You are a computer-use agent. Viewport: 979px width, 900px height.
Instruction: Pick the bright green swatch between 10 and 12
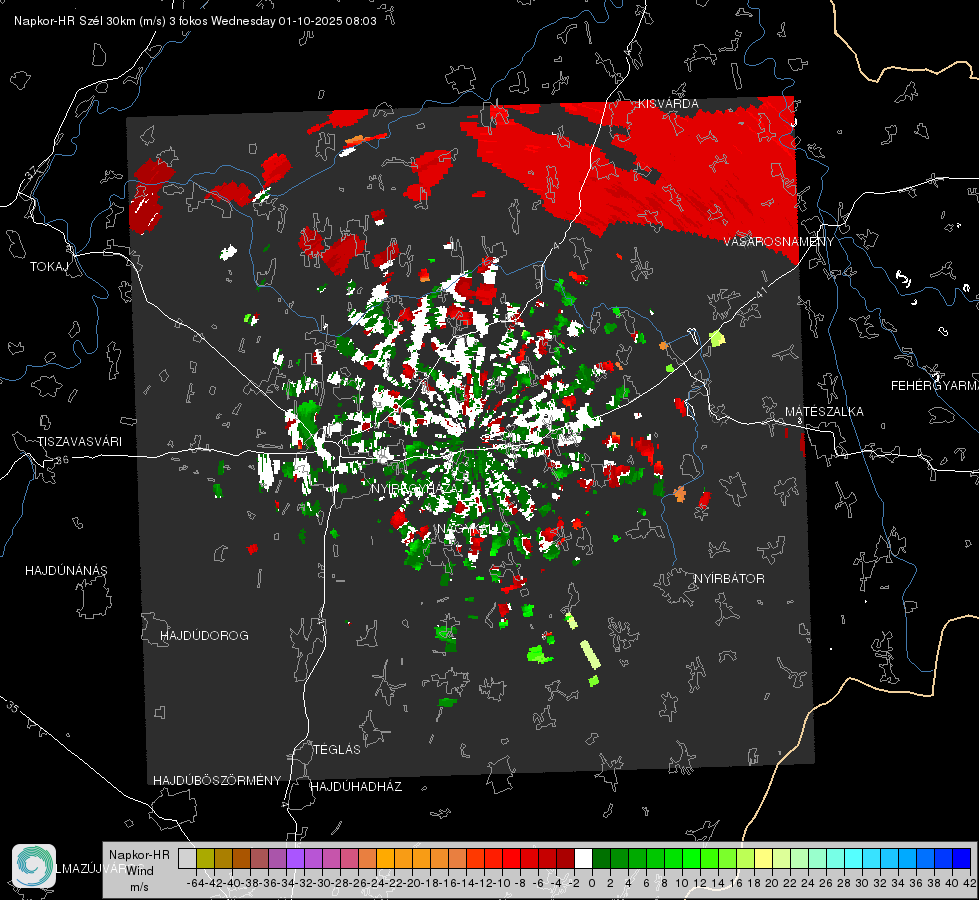pyautogui.click(x=691, y=858)
